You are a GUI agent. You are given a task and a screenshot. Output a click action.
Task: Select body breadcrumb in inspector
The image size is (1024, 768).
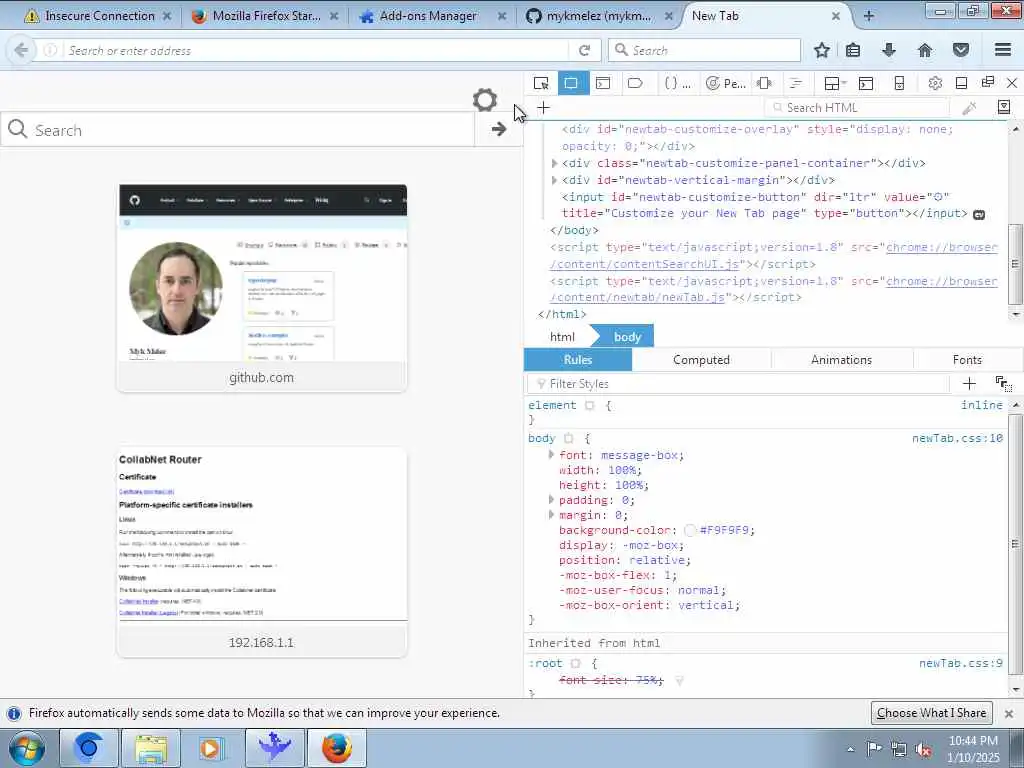pyautogui.click(x=626, y=337)
